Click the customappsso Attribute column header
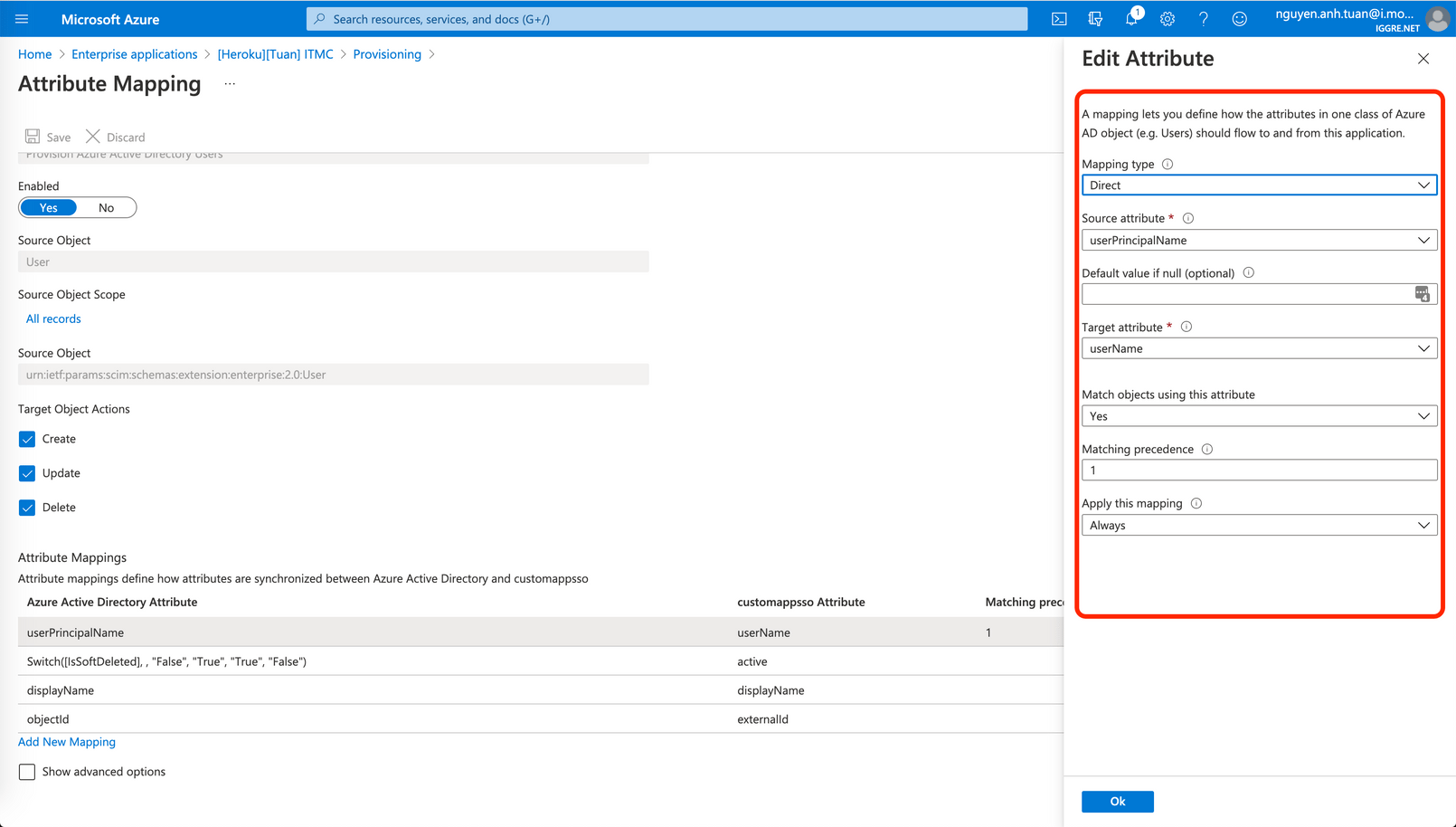Viewport: 1456px width, 827px height. click(801, 602)
